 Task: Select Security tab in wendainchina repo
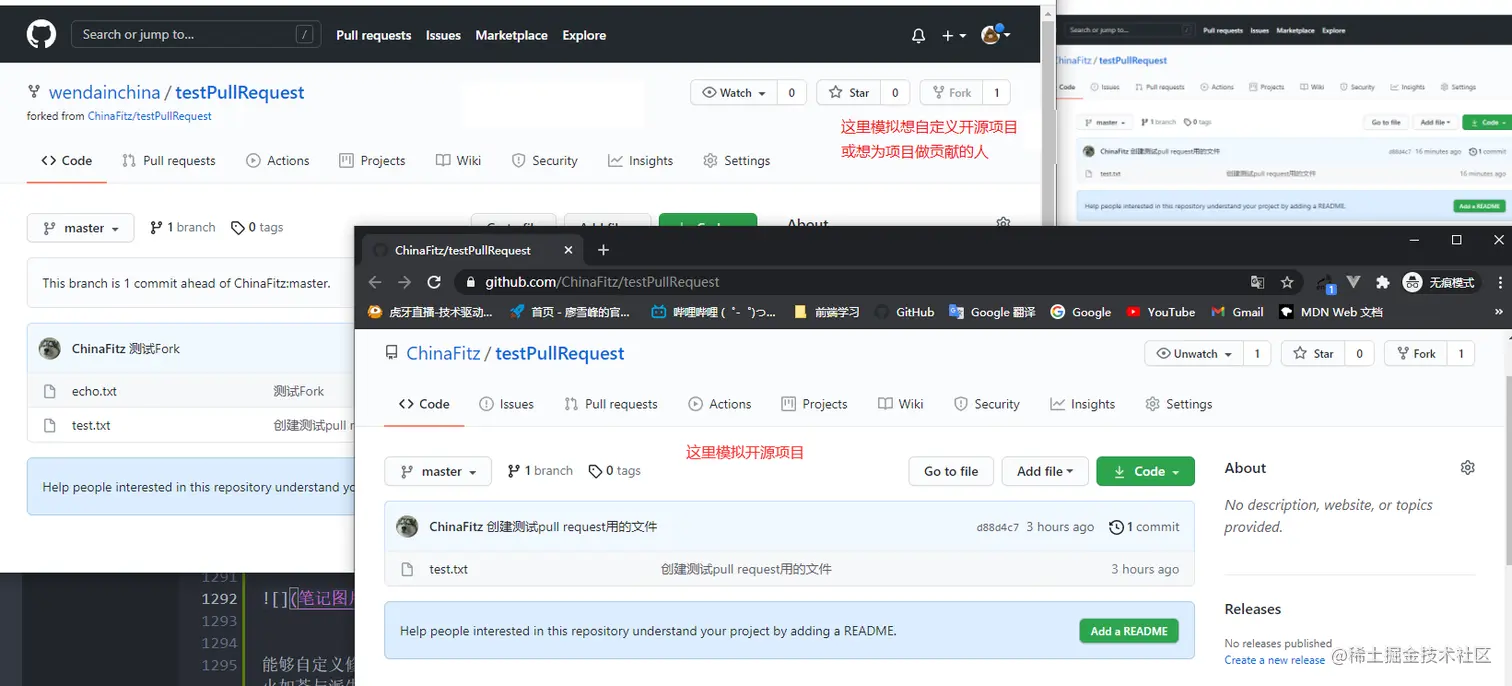[x=544, y=160]
